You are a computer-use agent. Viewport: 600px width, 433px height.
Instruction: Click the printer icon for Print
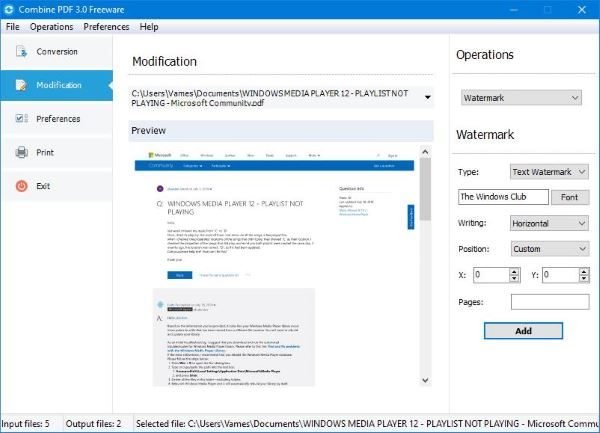point(21,152)
